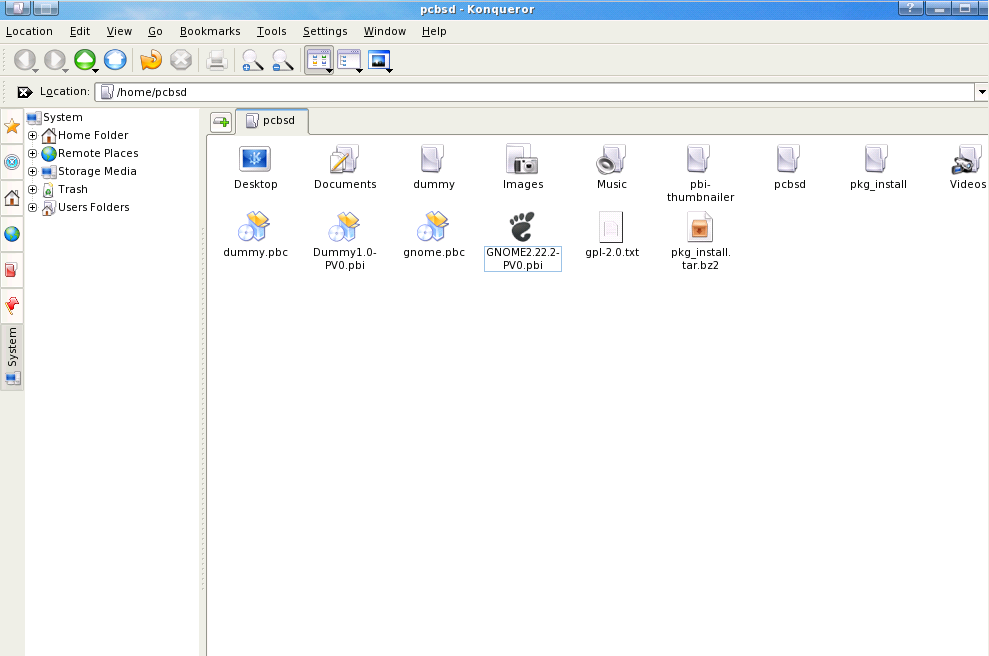Open the pkg_install folder
The image size is (989, 656).
click(x=878, y=167)
